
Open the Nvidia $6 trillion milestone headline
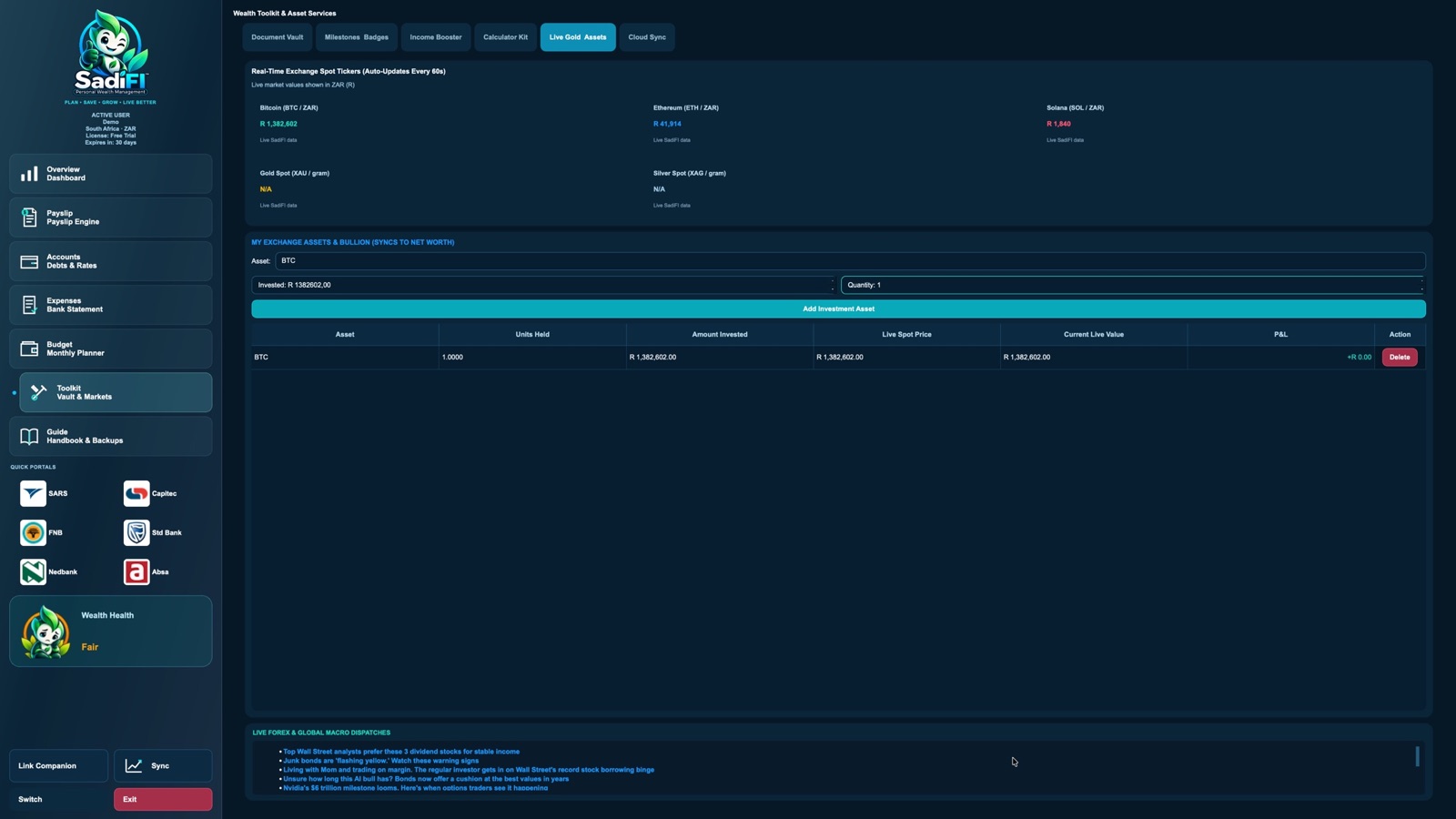415,788
